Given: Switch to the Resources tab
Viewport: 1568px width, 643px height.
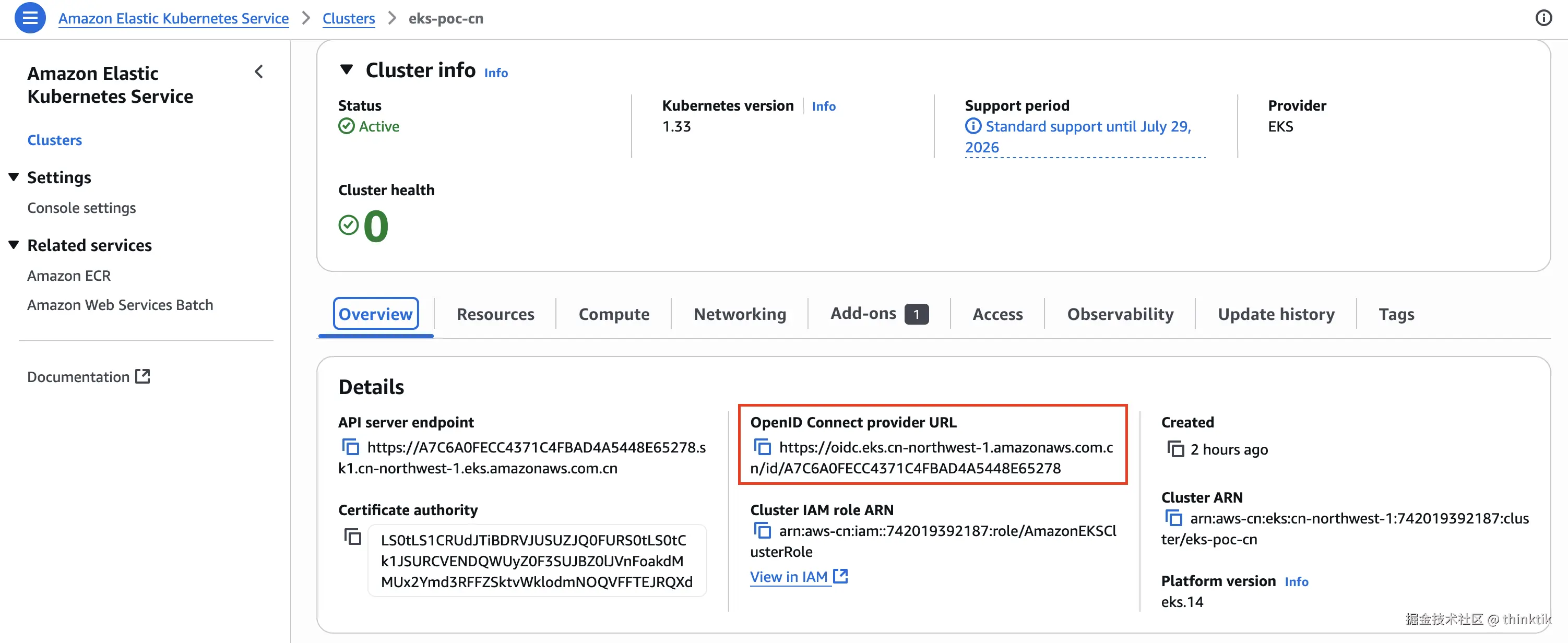Looking at the screenshot, I should click(495, 314).
